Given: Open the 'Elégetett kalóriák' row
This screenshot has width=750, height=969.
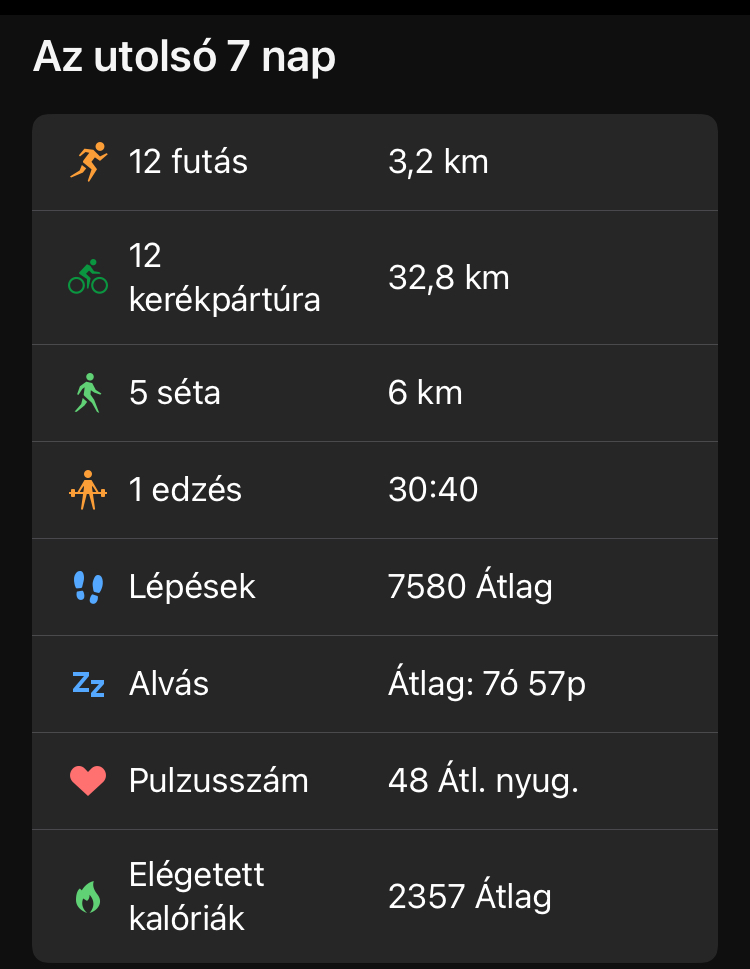Looking at the screenshot, I should point(197,897).
